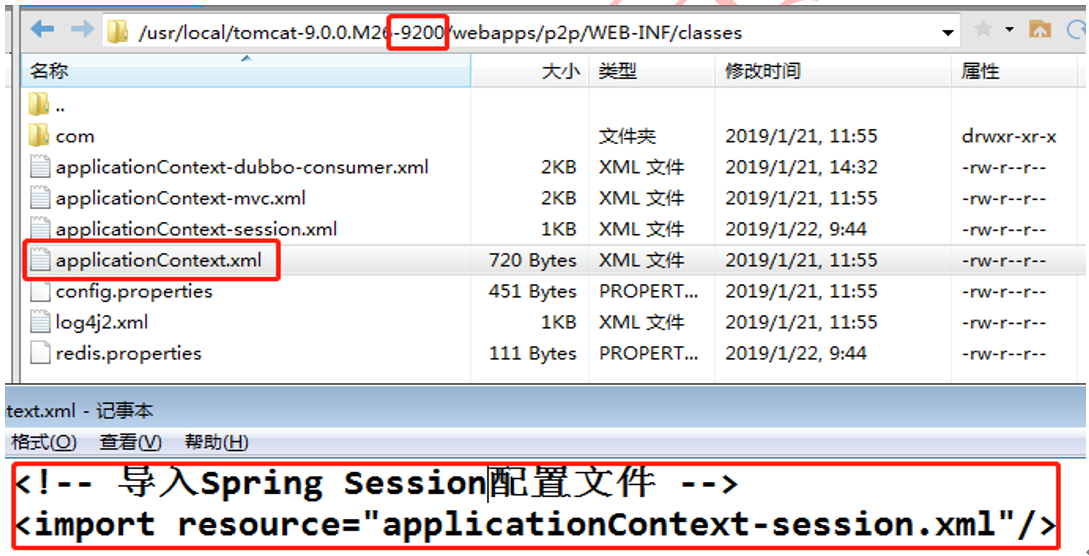The height and width of the screenshot is (556, 1089).
Task: Select the config.properties file
Action: pyautogui.click(x=134, y=291)
